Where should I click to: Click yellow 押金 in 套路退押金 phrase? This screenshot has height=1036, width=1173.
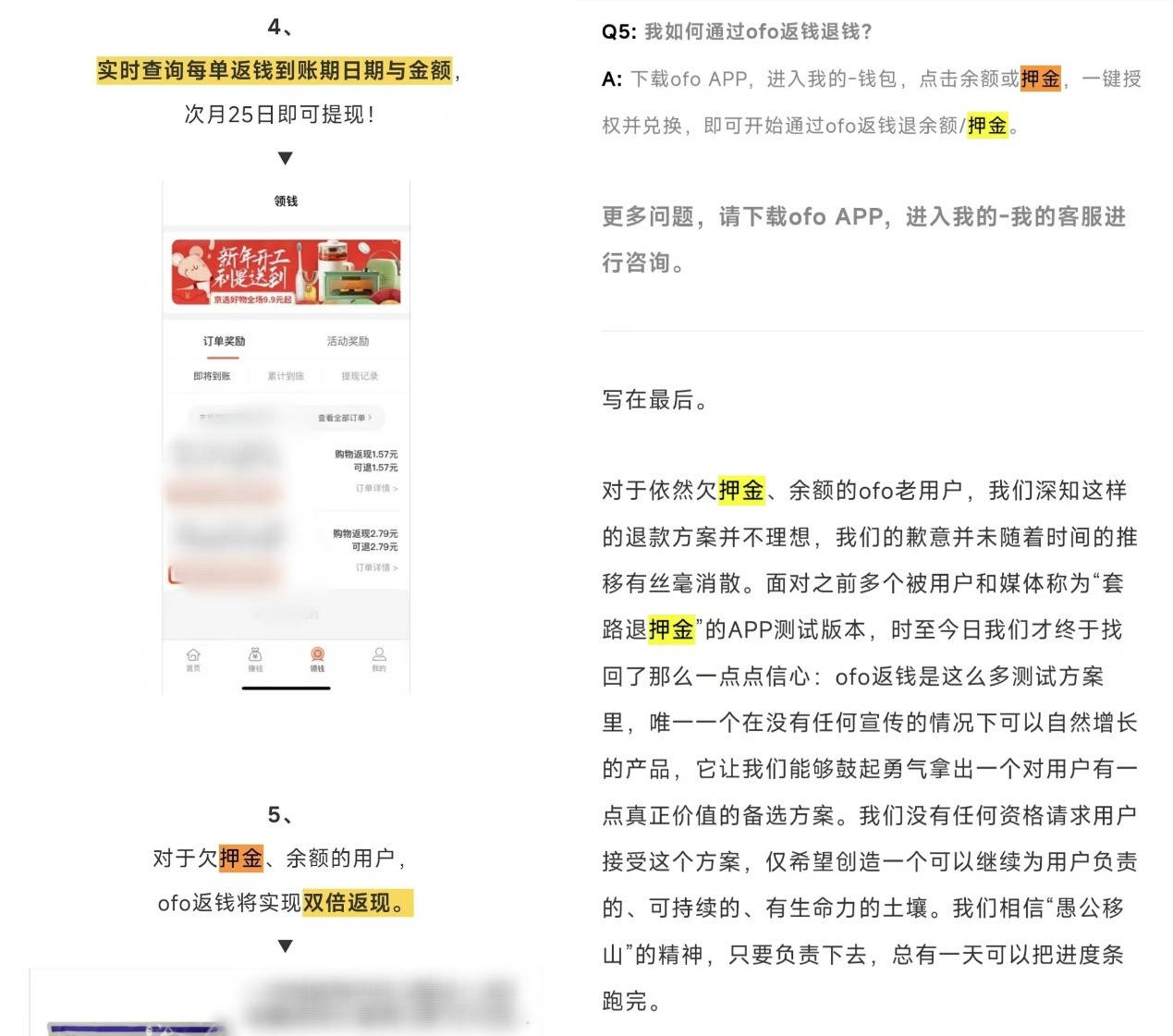coord(671,629)
